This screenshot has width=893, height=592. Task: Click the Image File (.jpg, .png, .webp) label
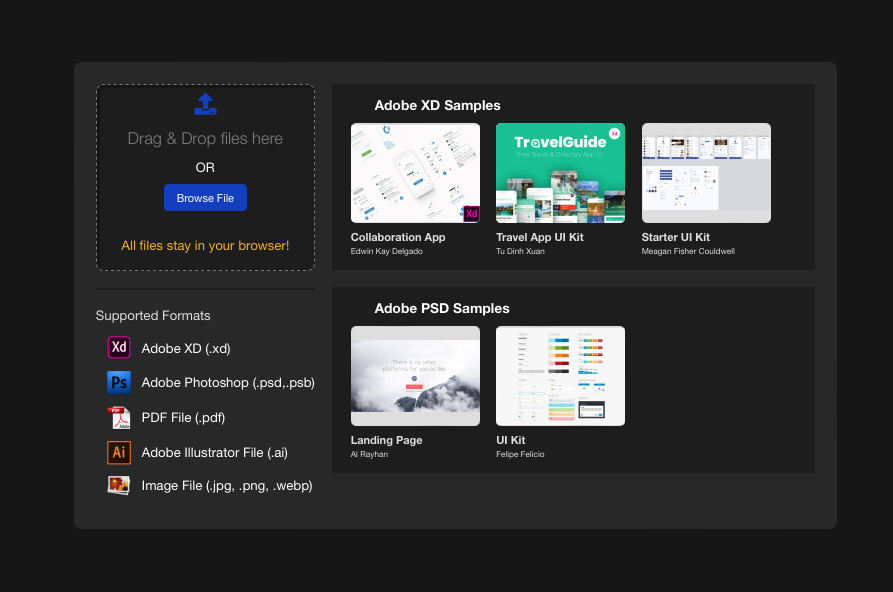(227, 486)
